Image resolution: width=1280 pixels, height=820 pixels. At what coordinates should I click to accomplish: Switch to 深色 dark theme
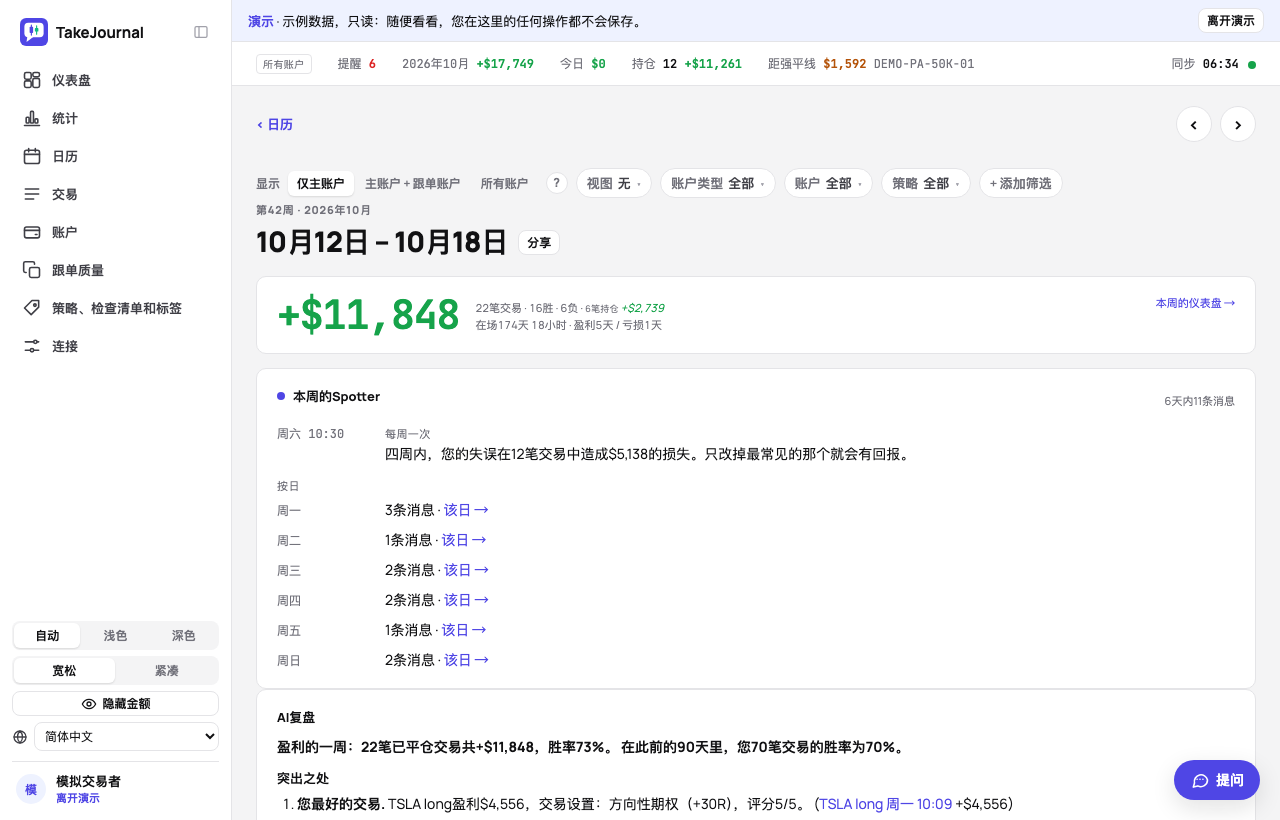tap(183, 636)
